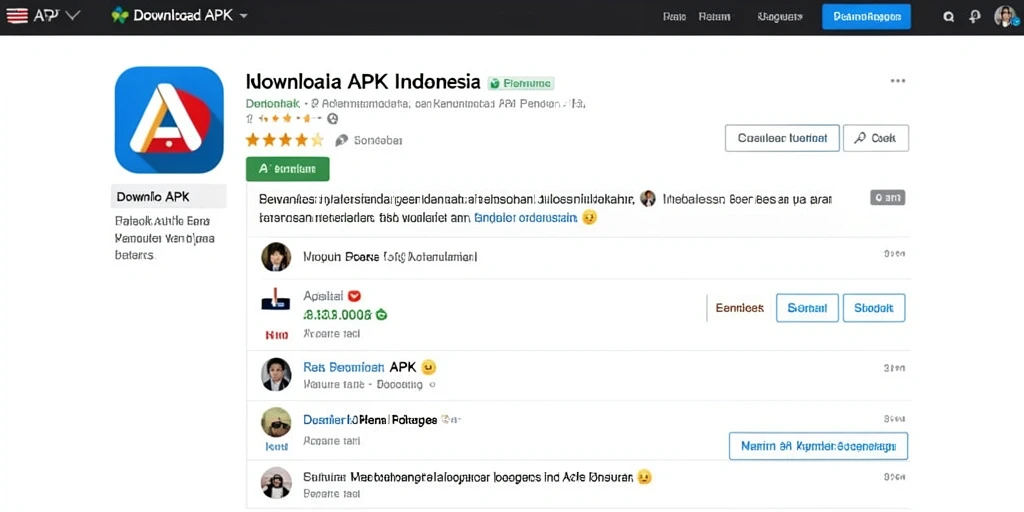This screenshot has height=512, width=1024.
Task: Expand the flag language dropdown chevron
Action: pyautogui.click(x=72, y=16)
